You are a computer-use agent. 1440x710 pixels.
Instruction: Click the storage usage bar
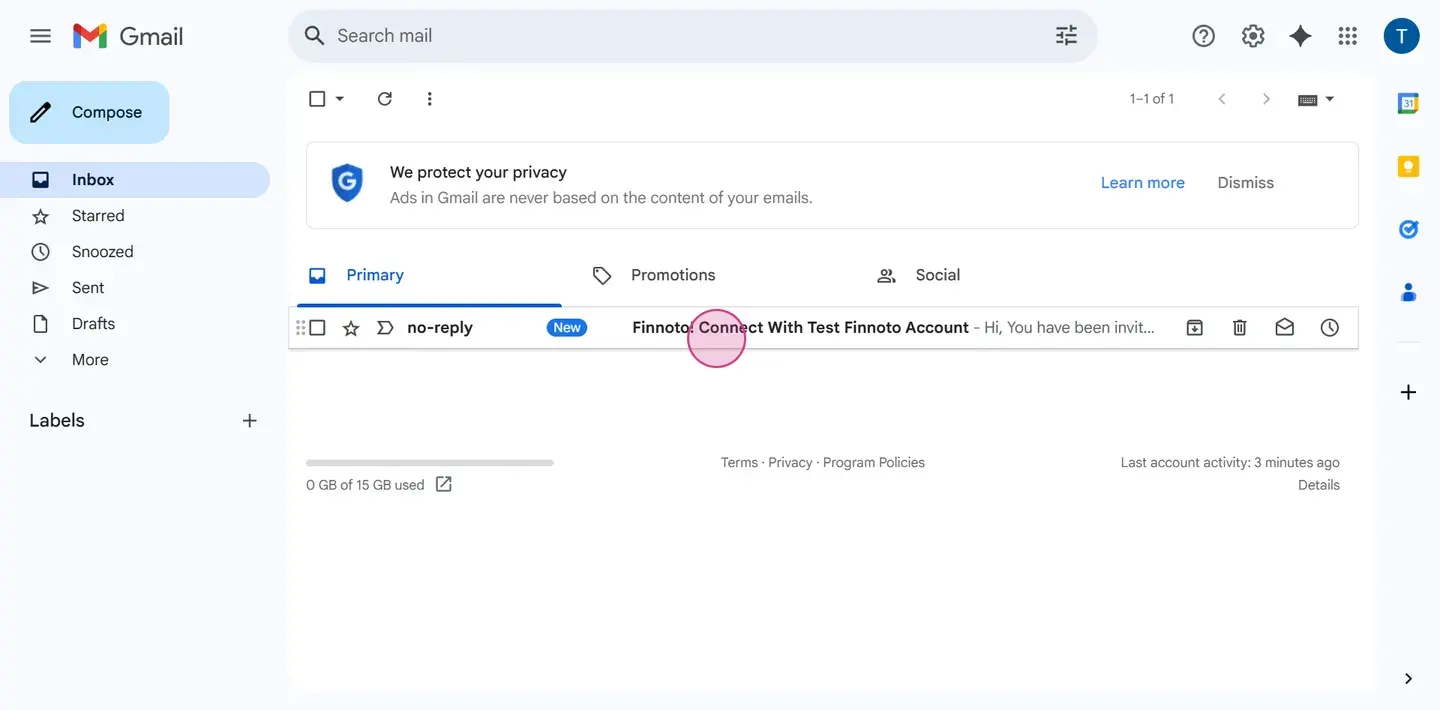429,463
